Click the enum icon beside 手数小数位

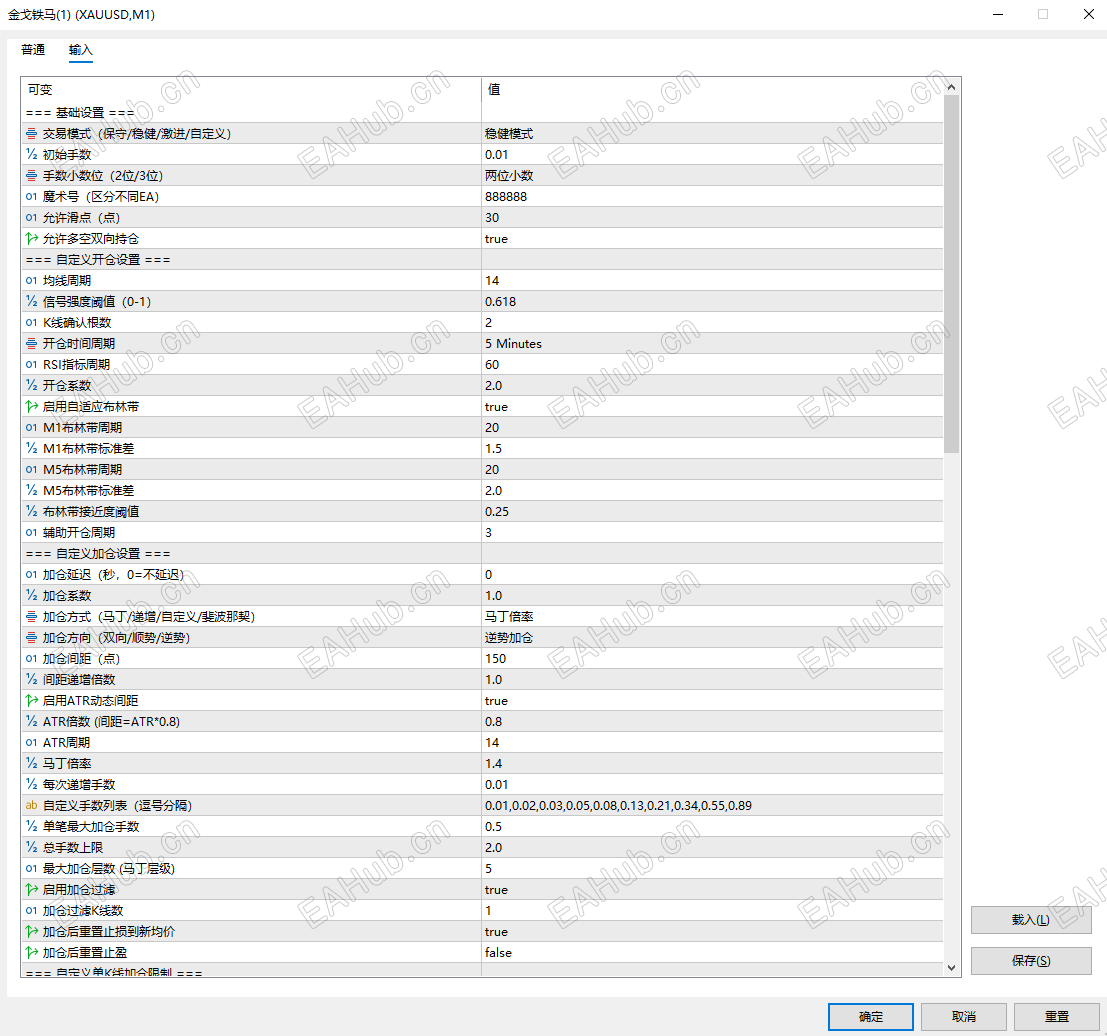(x=31, y=175)
